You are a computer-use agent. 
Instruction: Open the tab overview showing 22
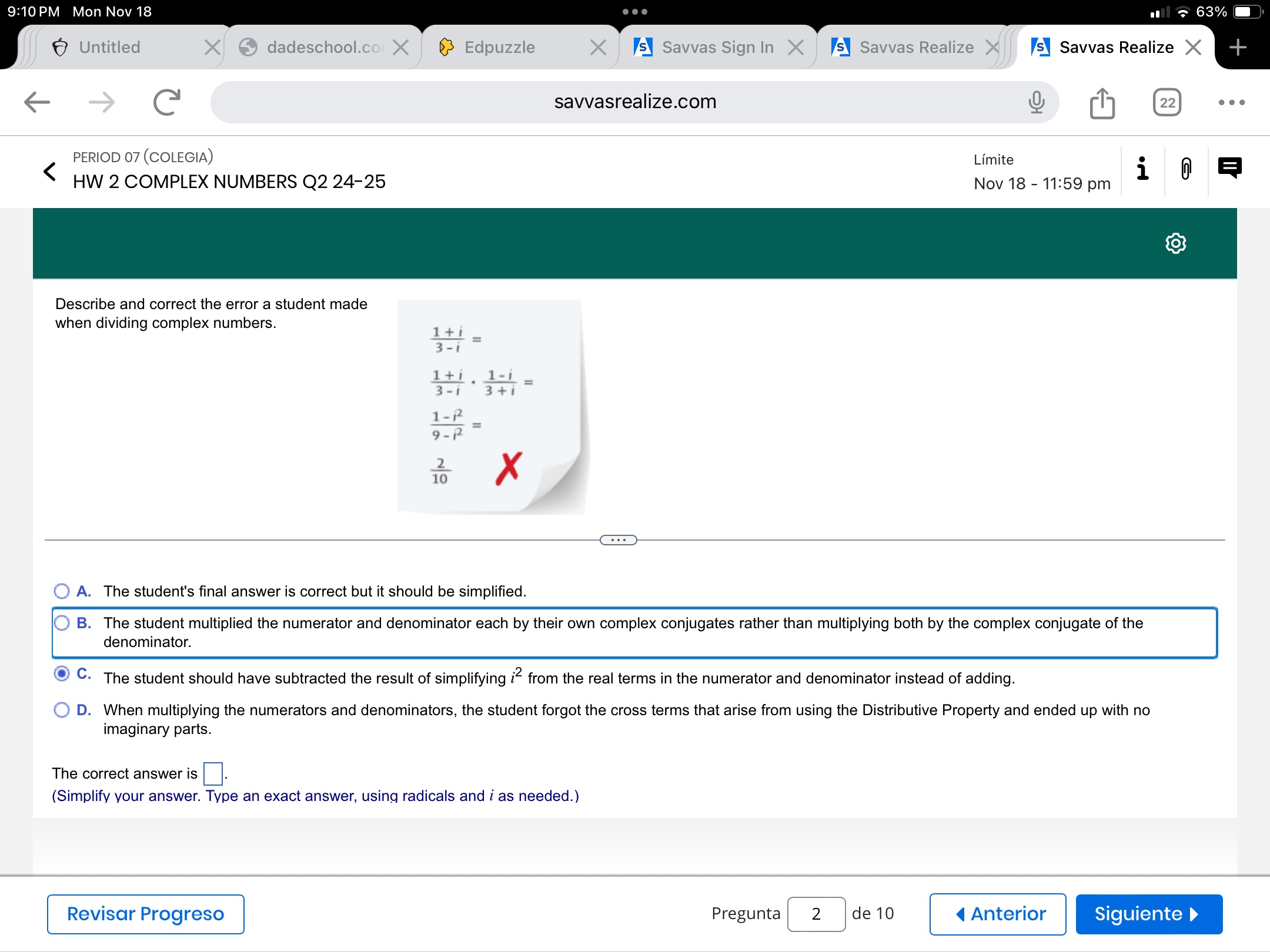pos(1167,103)
